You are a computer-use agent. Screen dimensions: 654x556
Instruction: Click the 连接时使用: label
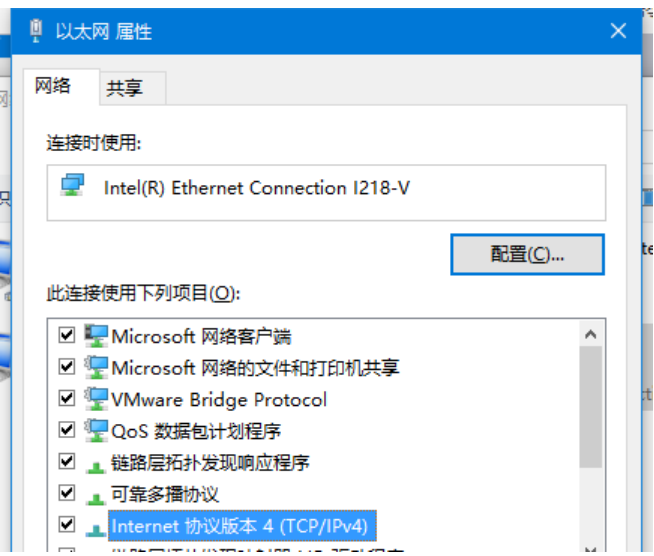point(94,143)
